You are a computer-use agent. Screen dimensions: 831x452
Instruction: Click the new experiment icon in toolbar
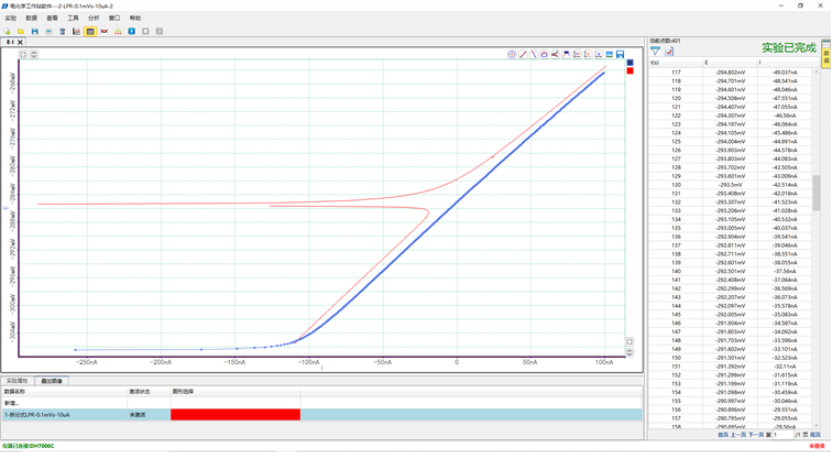coord(7,31)
